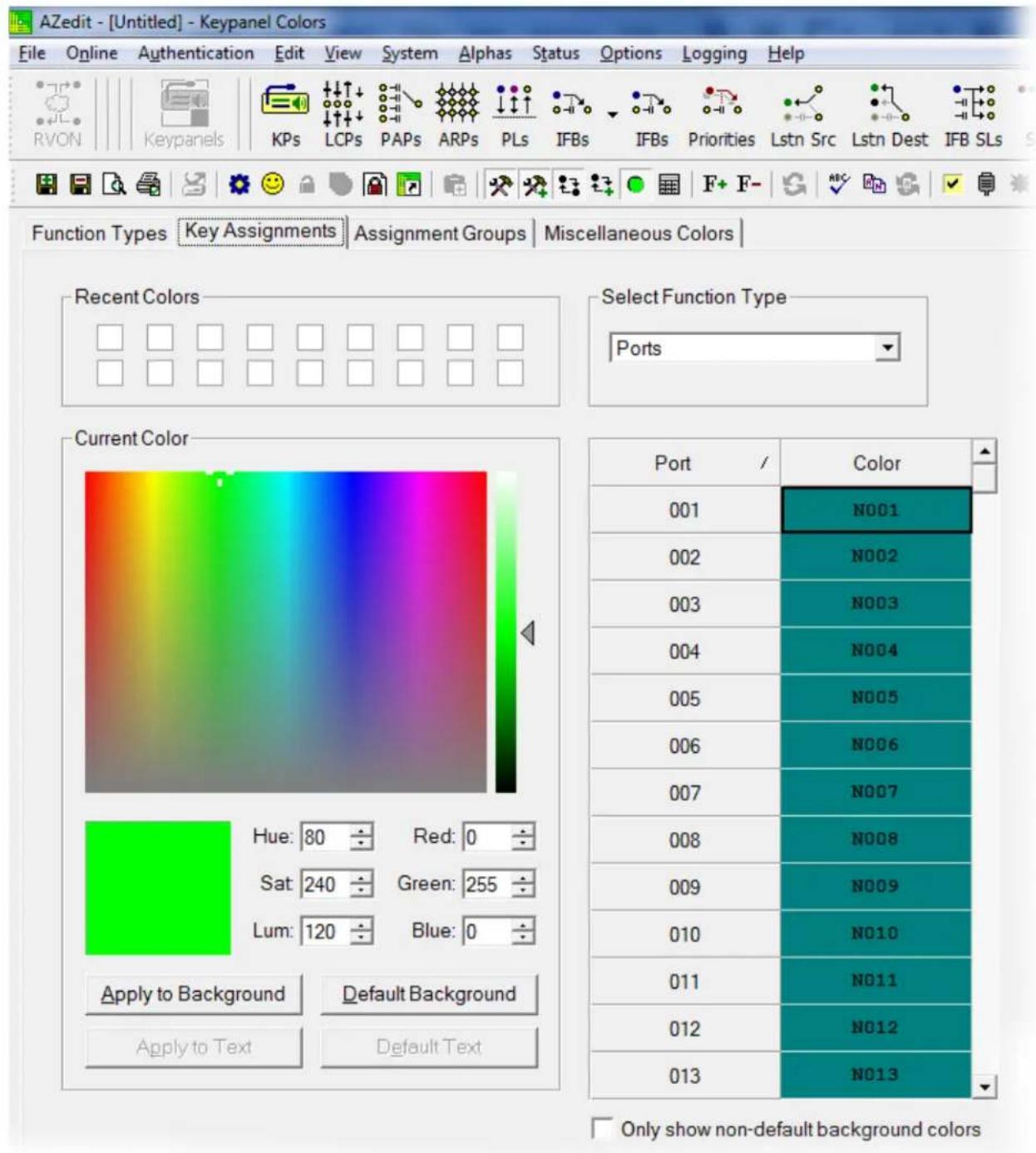Viewport: 1036px width, 1153px height.
Task: Adjust the Lum spinner arrows
Action: tap(361, 931)
